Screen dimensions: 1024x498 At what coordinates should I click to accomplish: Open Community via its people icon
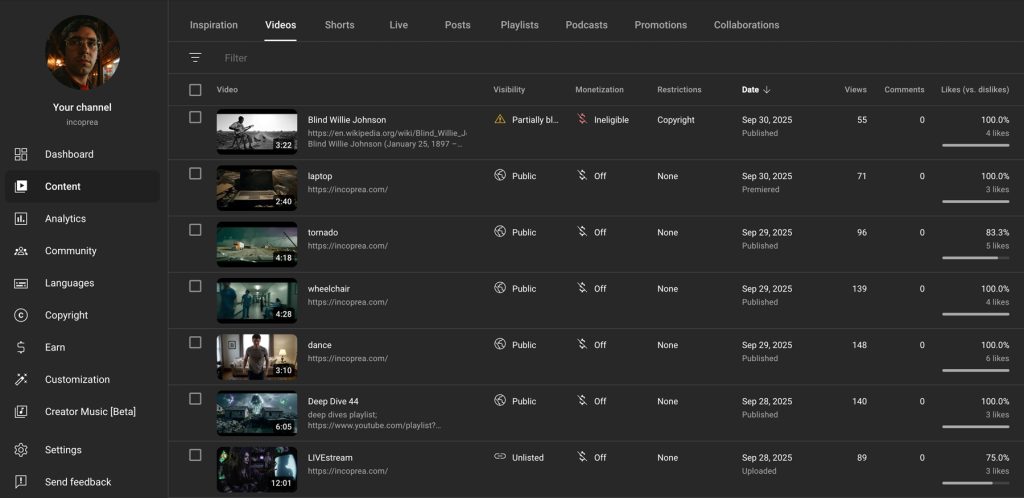coord(21,251)
